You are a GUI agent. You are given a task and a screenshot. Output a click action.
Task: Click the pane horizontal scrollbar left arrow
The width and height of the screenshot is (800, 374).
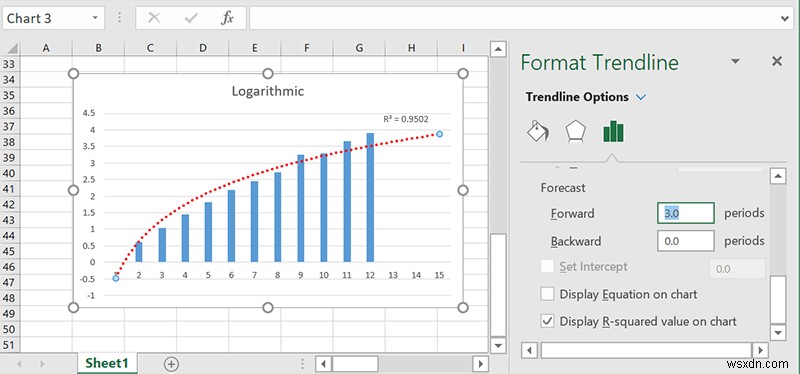(x=530, y=350)
